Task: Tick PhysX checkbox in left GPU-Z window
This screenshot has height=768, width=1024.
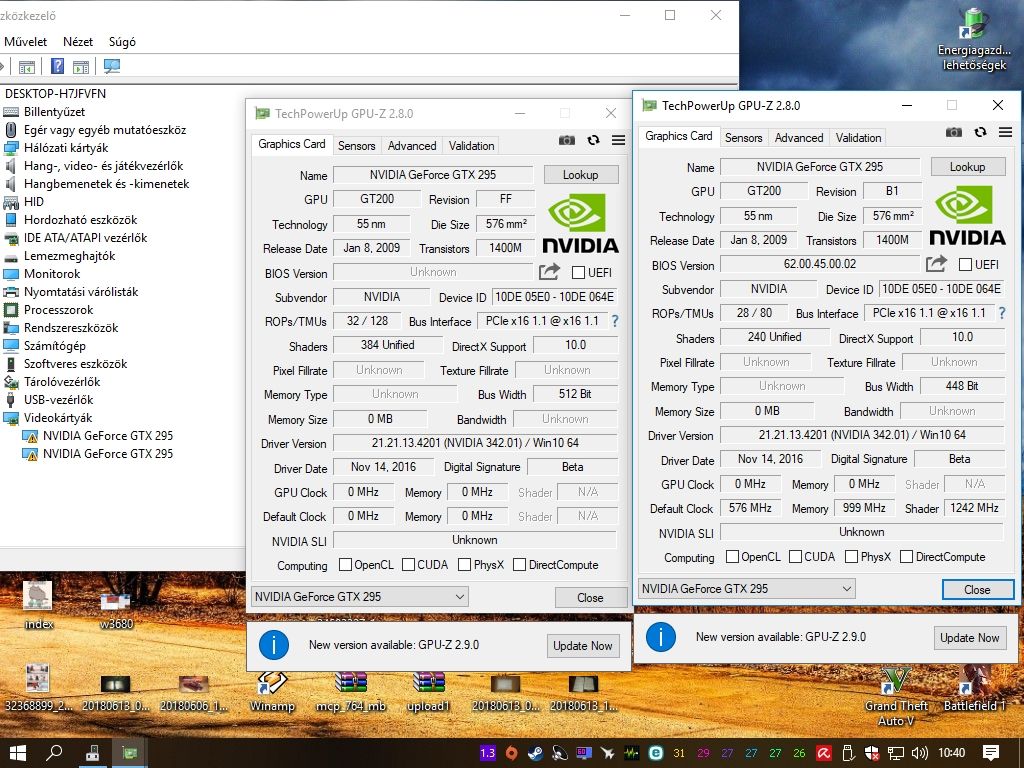Action: 464,565
